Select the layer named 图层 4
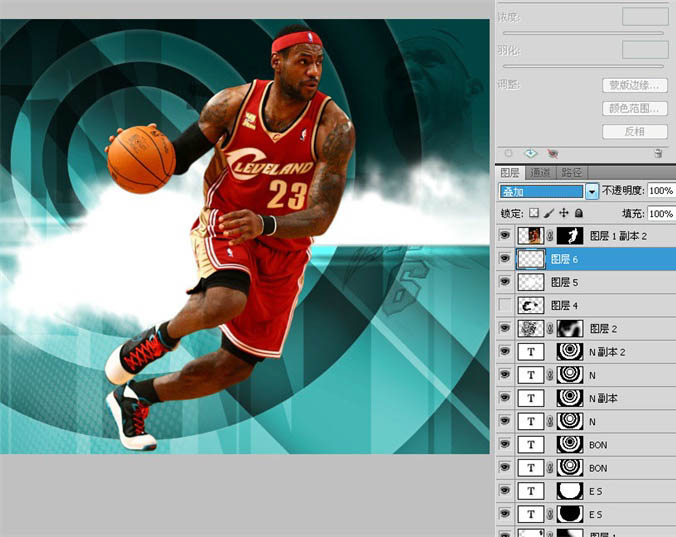 point(564,306)
